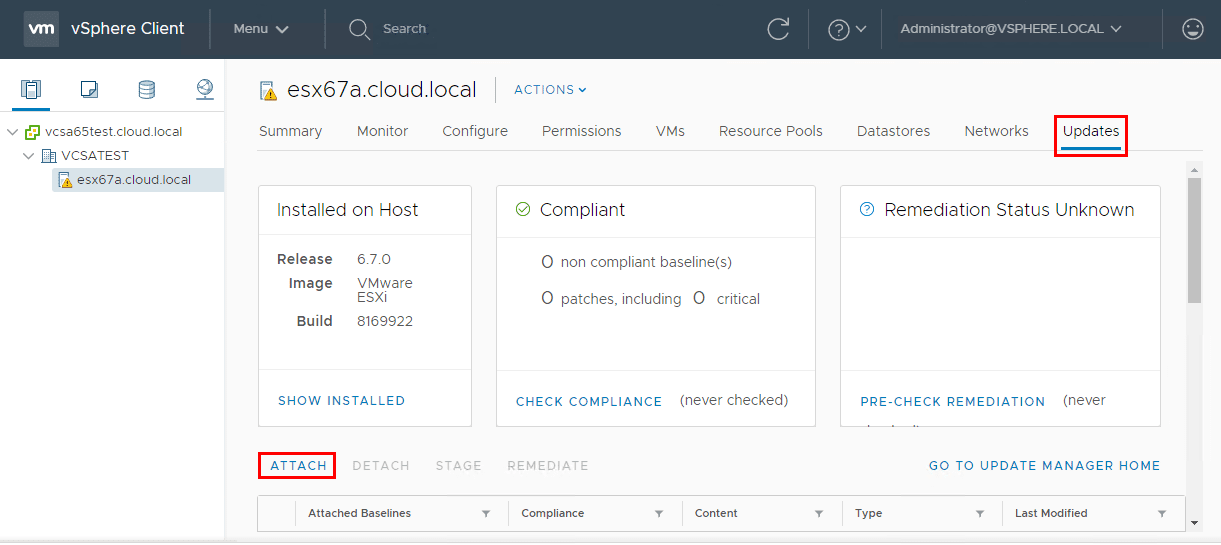Open the Datastores tab
The image size is (1221, 545).
click(x=893, y=131)
